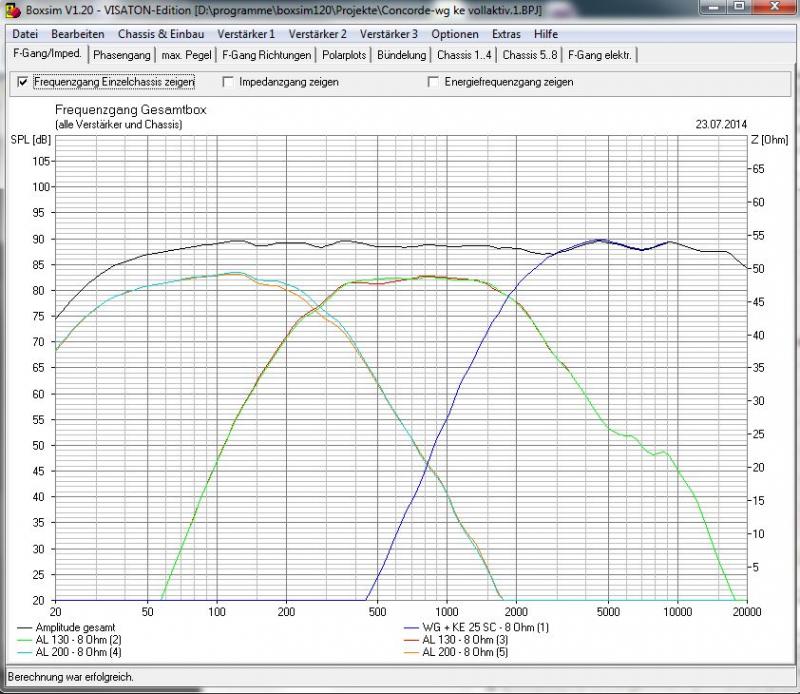This screenshot has height=694, width=800.
Task: Enable Impedanzgang zeigen checkbox
Action: tap(229, 82)
